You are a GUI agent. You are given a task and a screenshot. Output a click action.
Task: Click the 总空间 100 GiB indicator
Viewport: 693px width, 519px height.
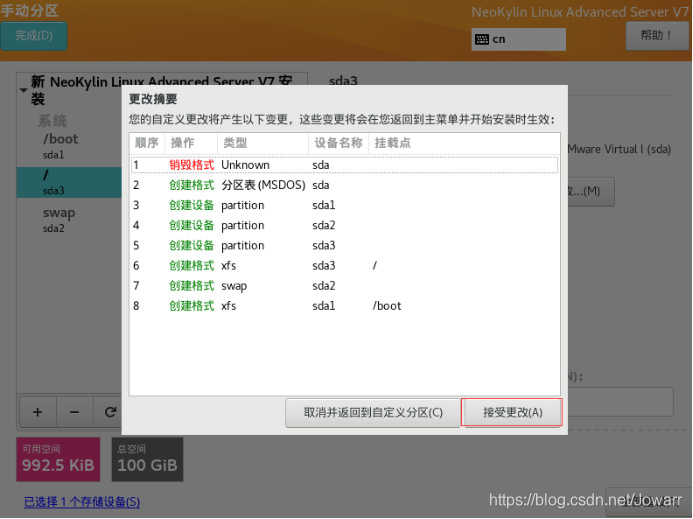(x=147, y=459)
